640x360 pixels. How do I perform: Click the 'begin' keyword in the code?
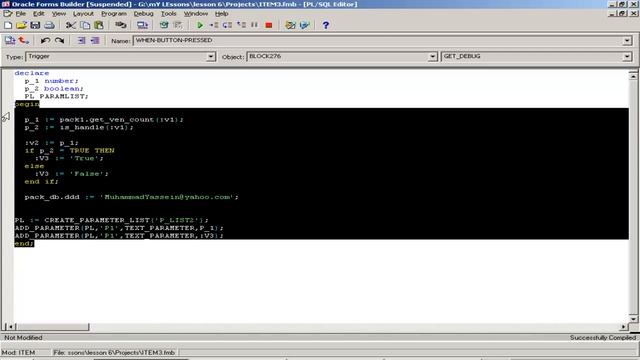[27, 104]
